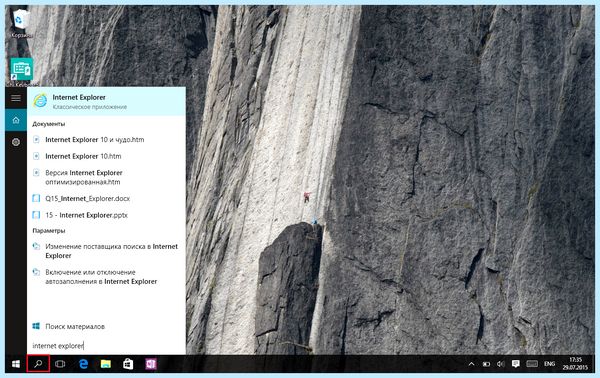
Task: Click the battery status tray icon
Action: click(486, 364)
